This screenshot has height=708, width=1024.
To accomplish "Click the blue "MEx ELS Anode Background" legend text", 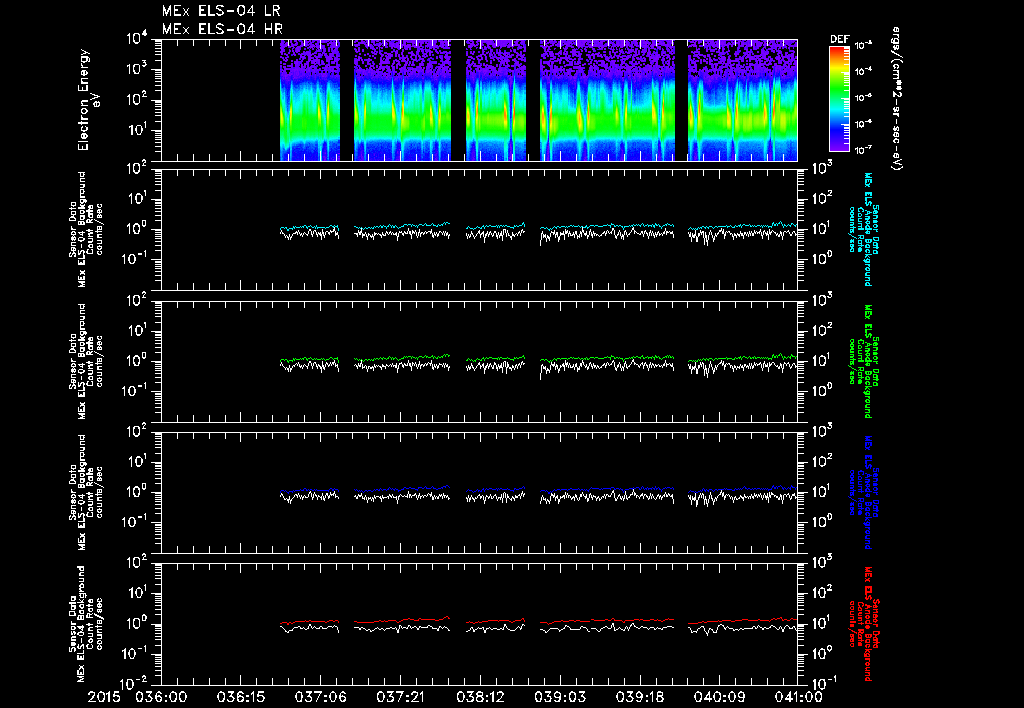I will [x=867, y=492].
